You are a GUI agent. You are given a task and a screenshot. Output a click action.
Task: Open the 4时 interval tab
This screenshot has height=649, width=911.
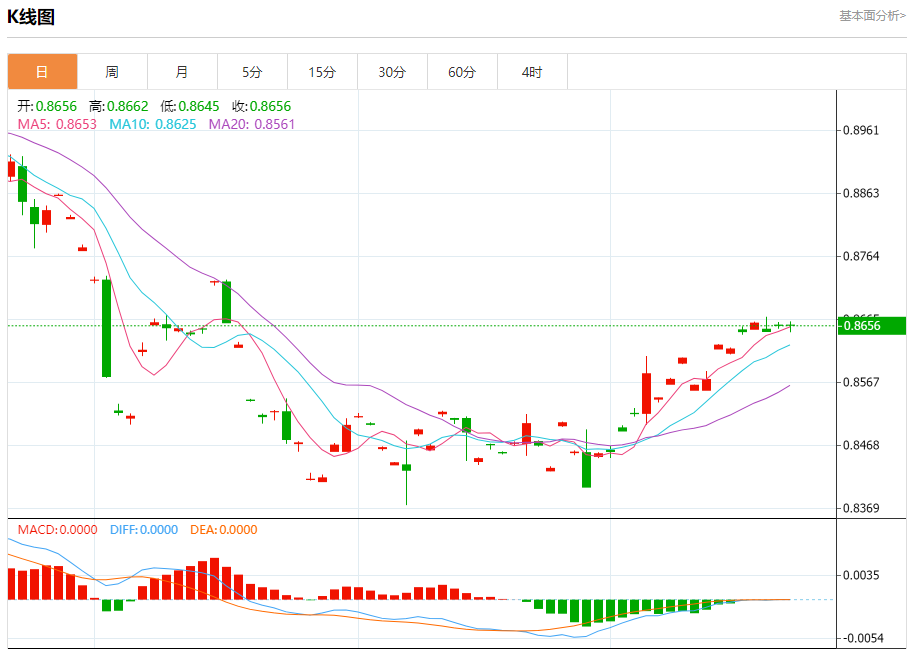click(532, 71)
